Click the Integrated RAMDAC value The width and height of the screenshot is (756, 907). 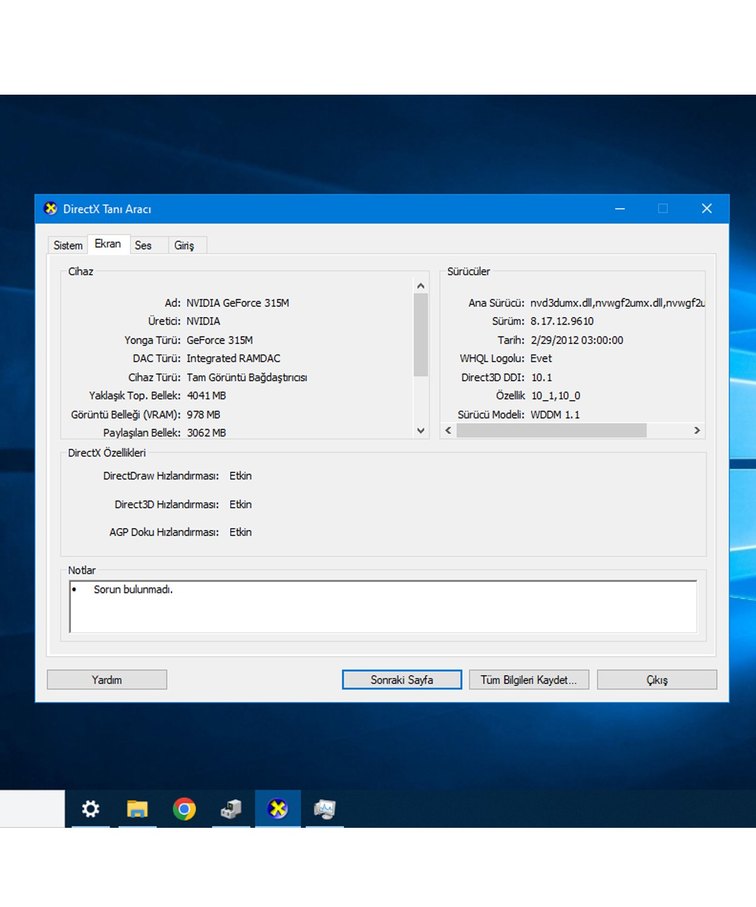tap(233, 358)
